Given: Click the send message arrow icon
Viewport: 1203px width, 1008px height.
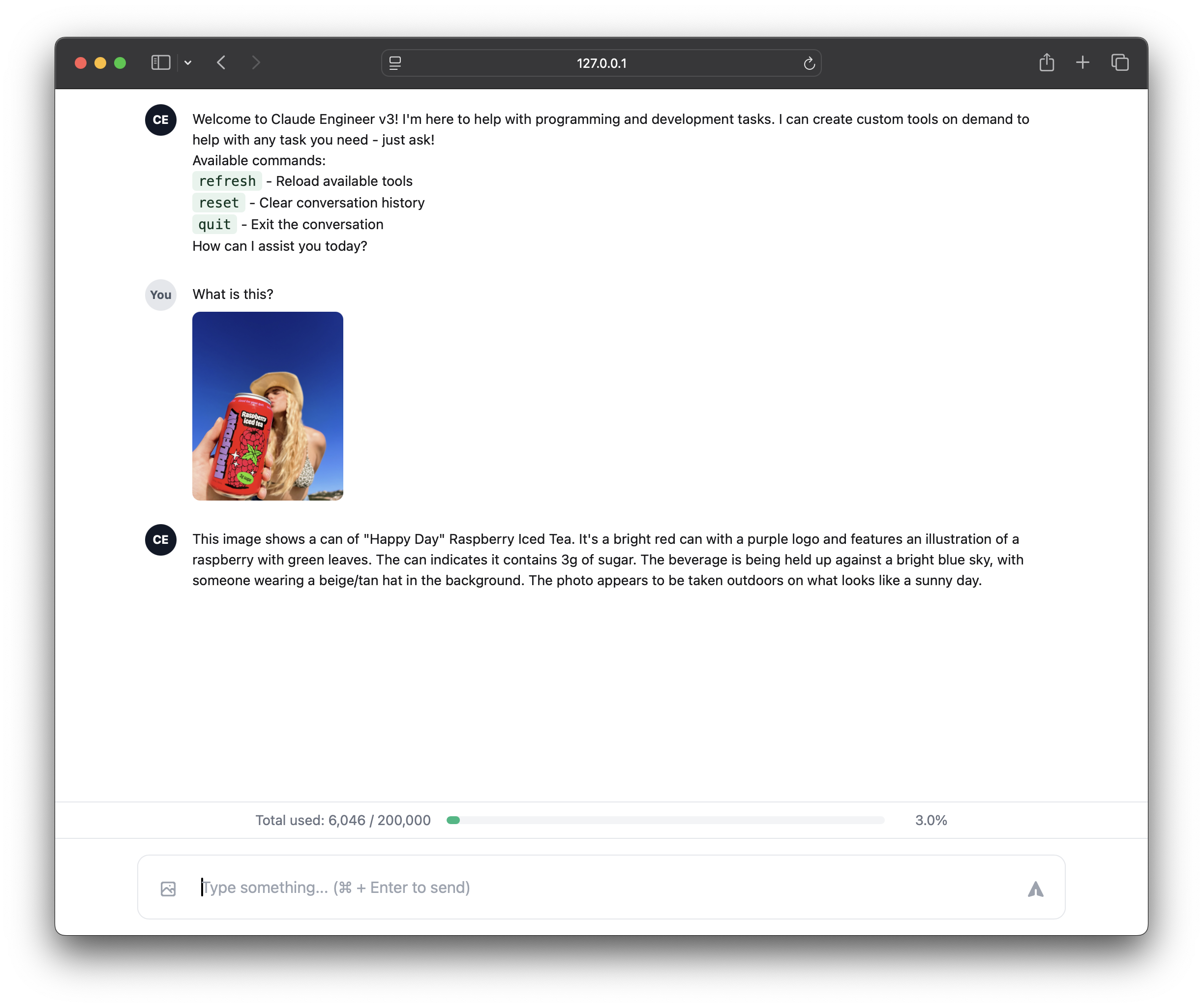Looking at the screenshot, I should point(1035,887).
